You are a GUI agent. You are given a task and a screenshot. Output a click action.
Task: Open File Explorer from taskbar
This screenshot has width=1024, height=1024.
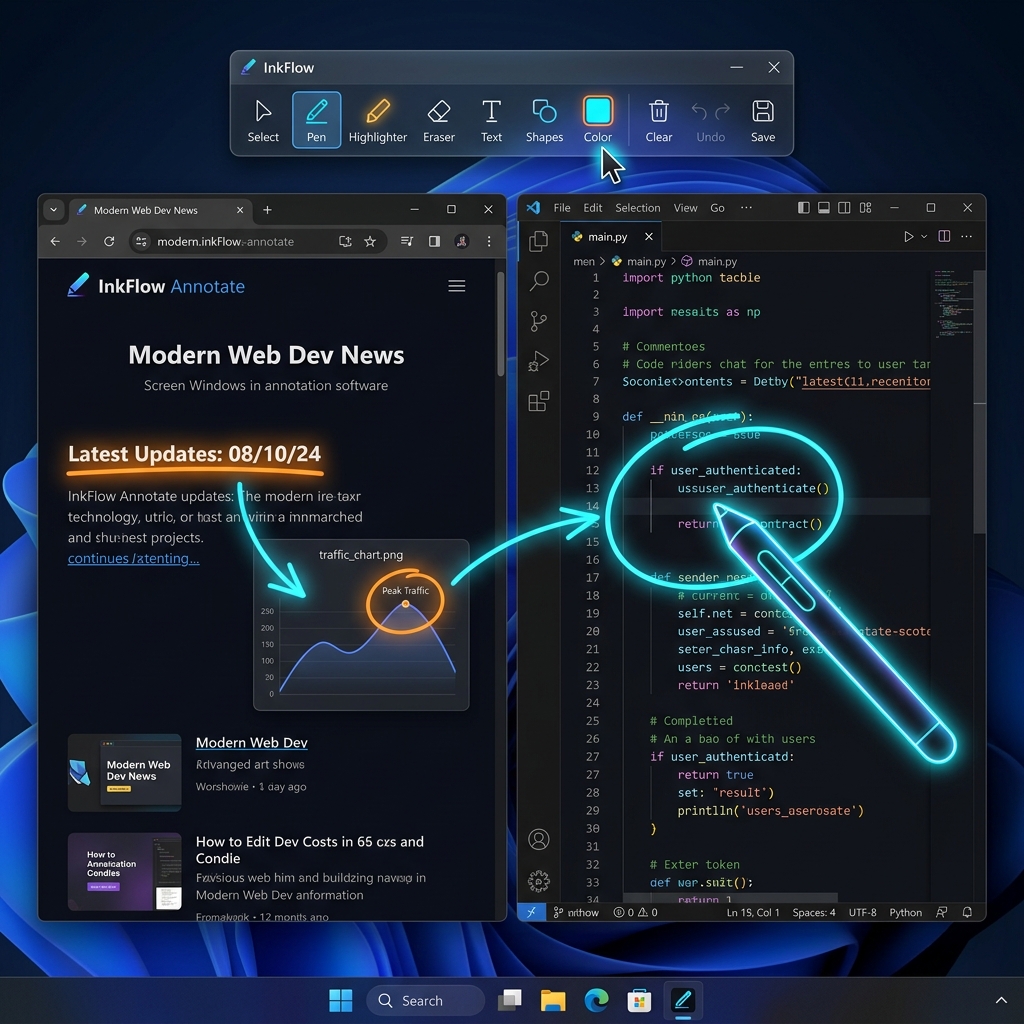click(x=552, y=1000)
